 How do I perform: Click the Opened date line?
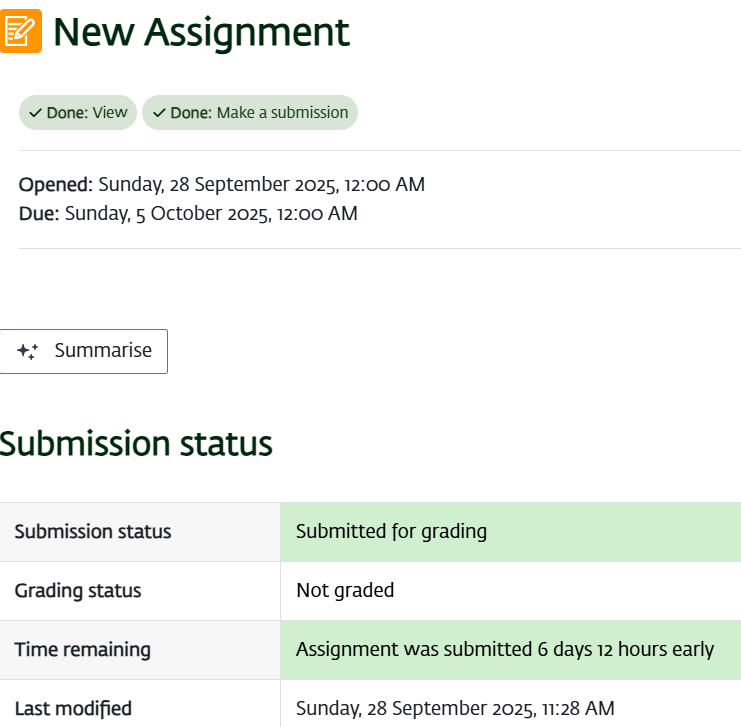click(x=222, y=184)
